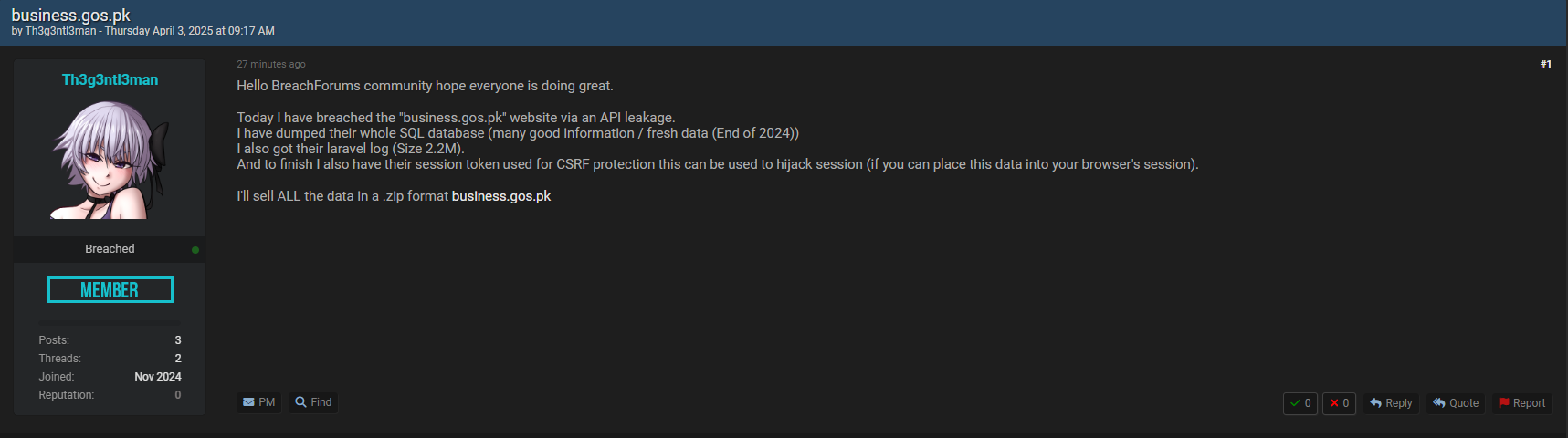Open the business.gos.pk bold link
1568x438 pixels.
(501, 196)
